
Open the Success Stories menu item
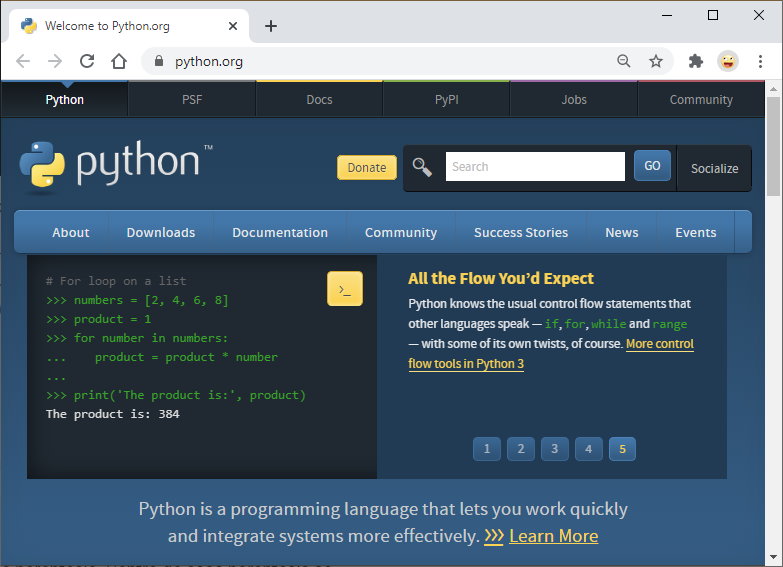click(x=520, y=232)
